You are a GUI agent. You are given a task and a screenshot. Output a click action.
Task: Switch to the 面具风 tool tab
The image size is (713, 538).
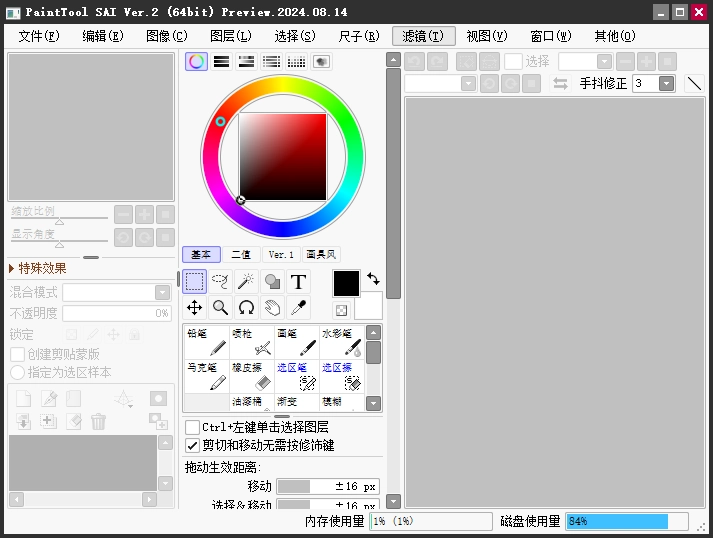(x=321, y=255)
